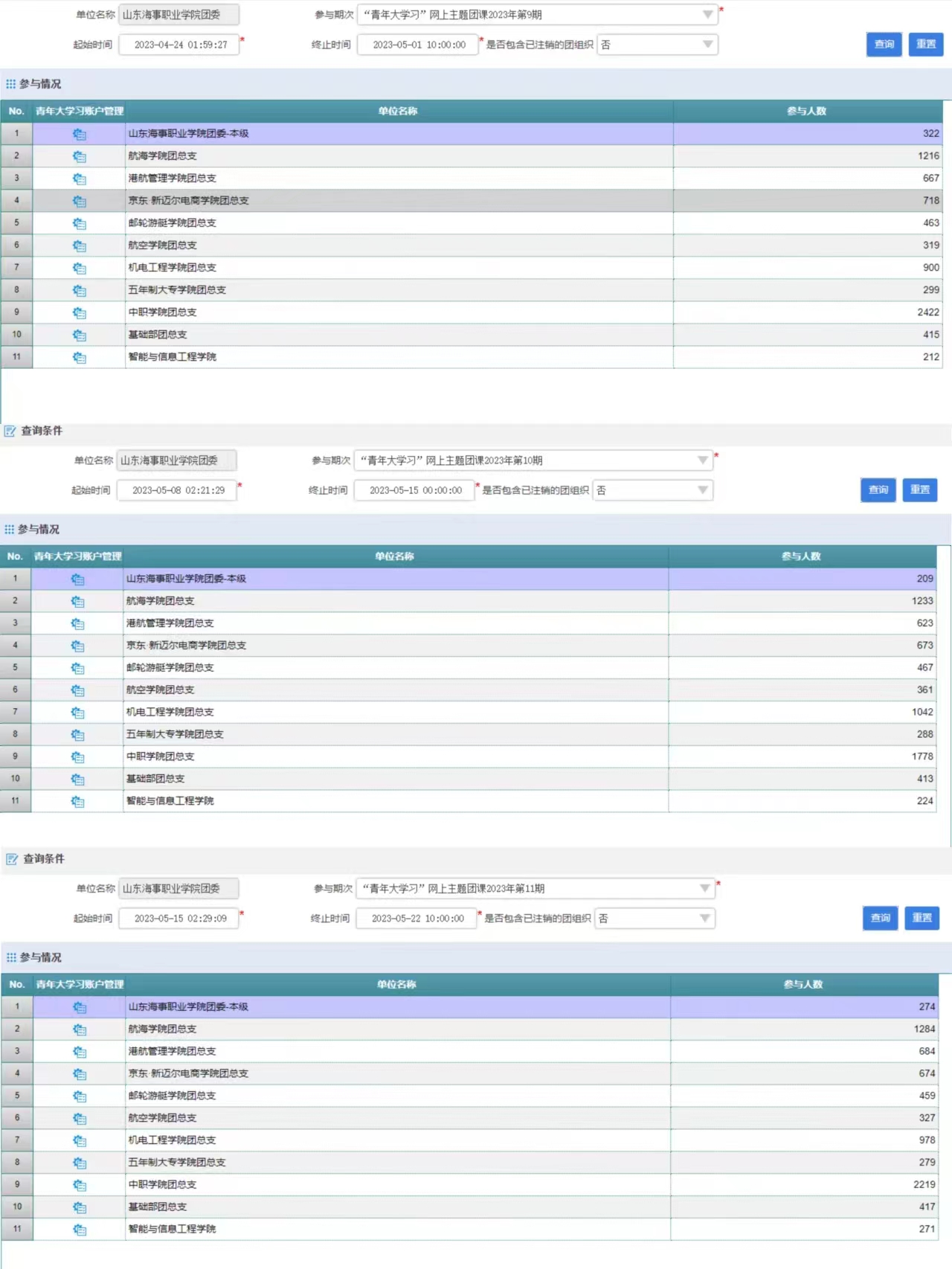This screenshot has height=1269, width=952.
Task: Click account icon in row with 718 participants
Action: tap(80, 201)
